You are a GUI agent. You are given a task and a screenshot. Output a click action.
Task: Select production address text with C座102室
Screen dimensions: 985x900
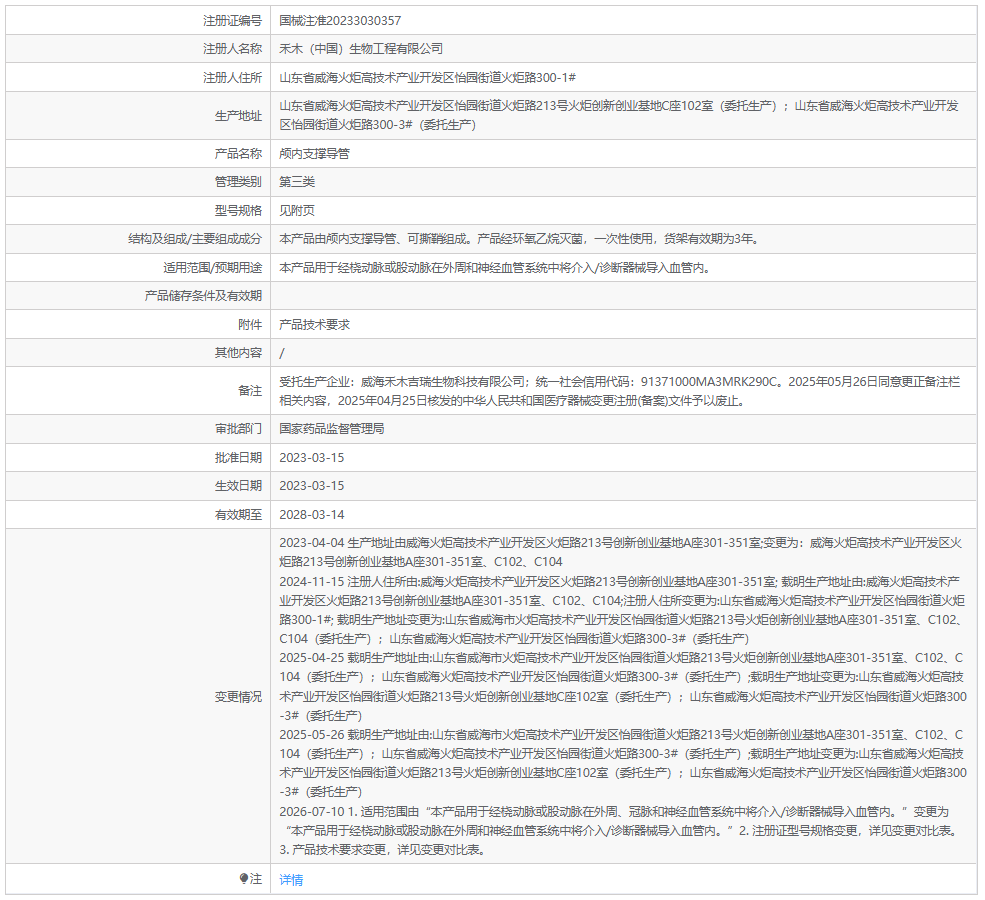(619, 116)
